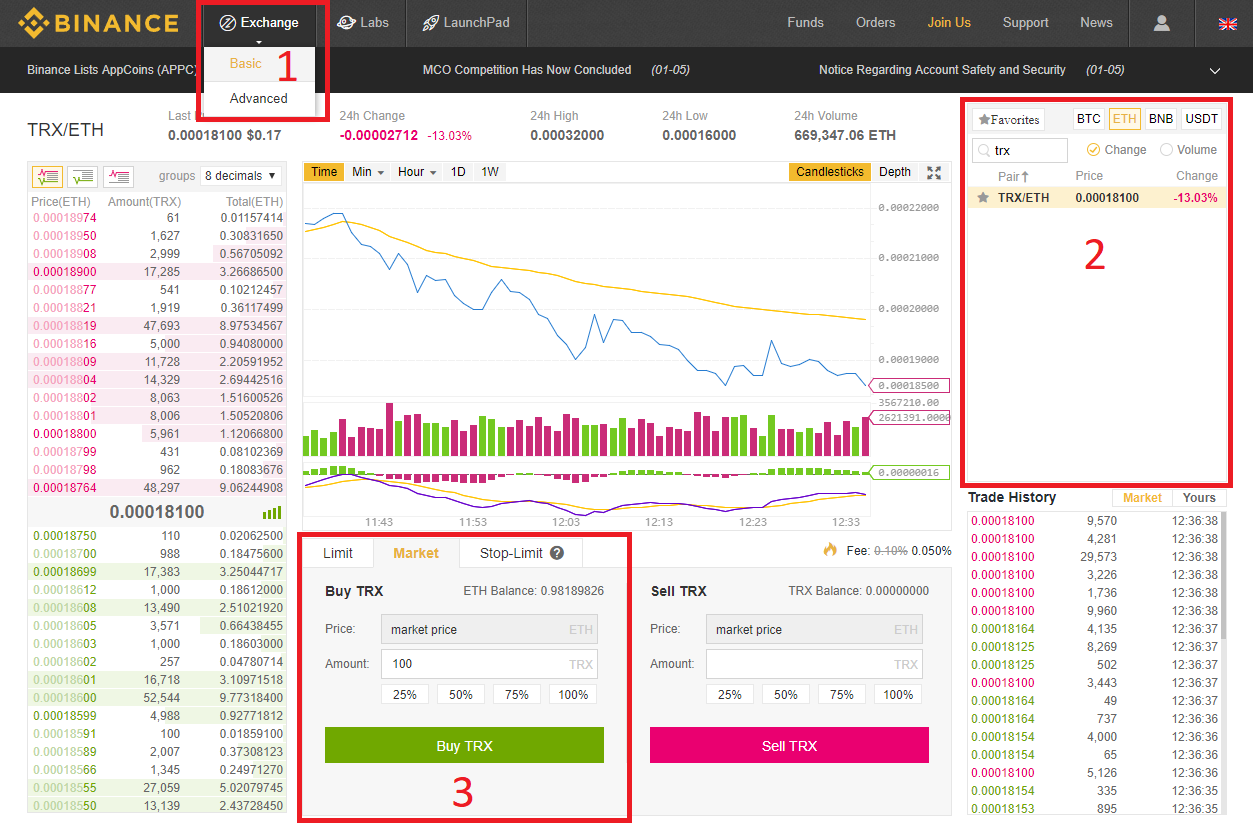Show bids-only order book view
This screenshot has height=826, width=1253.
[83, 176]
